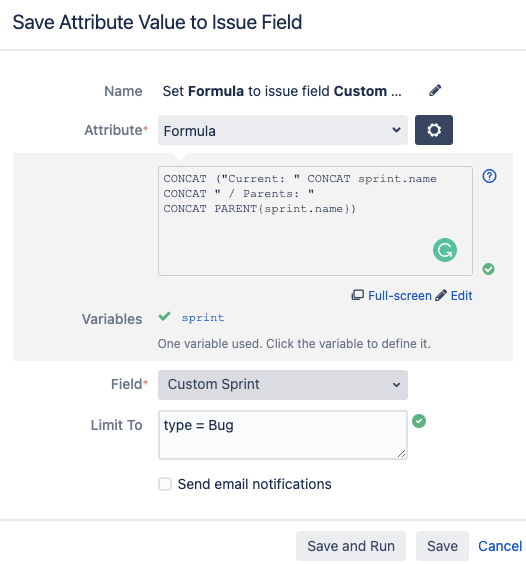
Task: Open attribute settings gear button
Action: coord(434,130)
